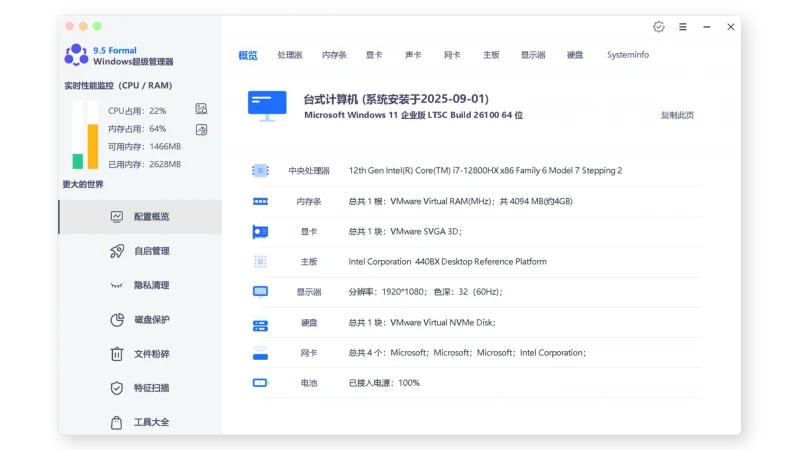
Task: Click the 9.5 Formal version text
Action: coord(115,50)
